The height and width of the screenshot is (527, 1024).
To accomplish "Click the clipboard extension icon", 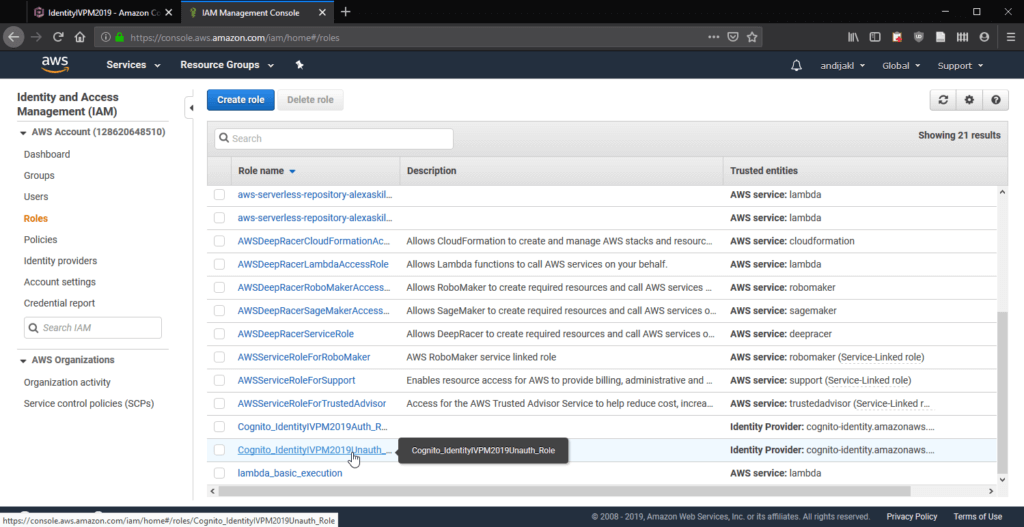I will (897, 37).
